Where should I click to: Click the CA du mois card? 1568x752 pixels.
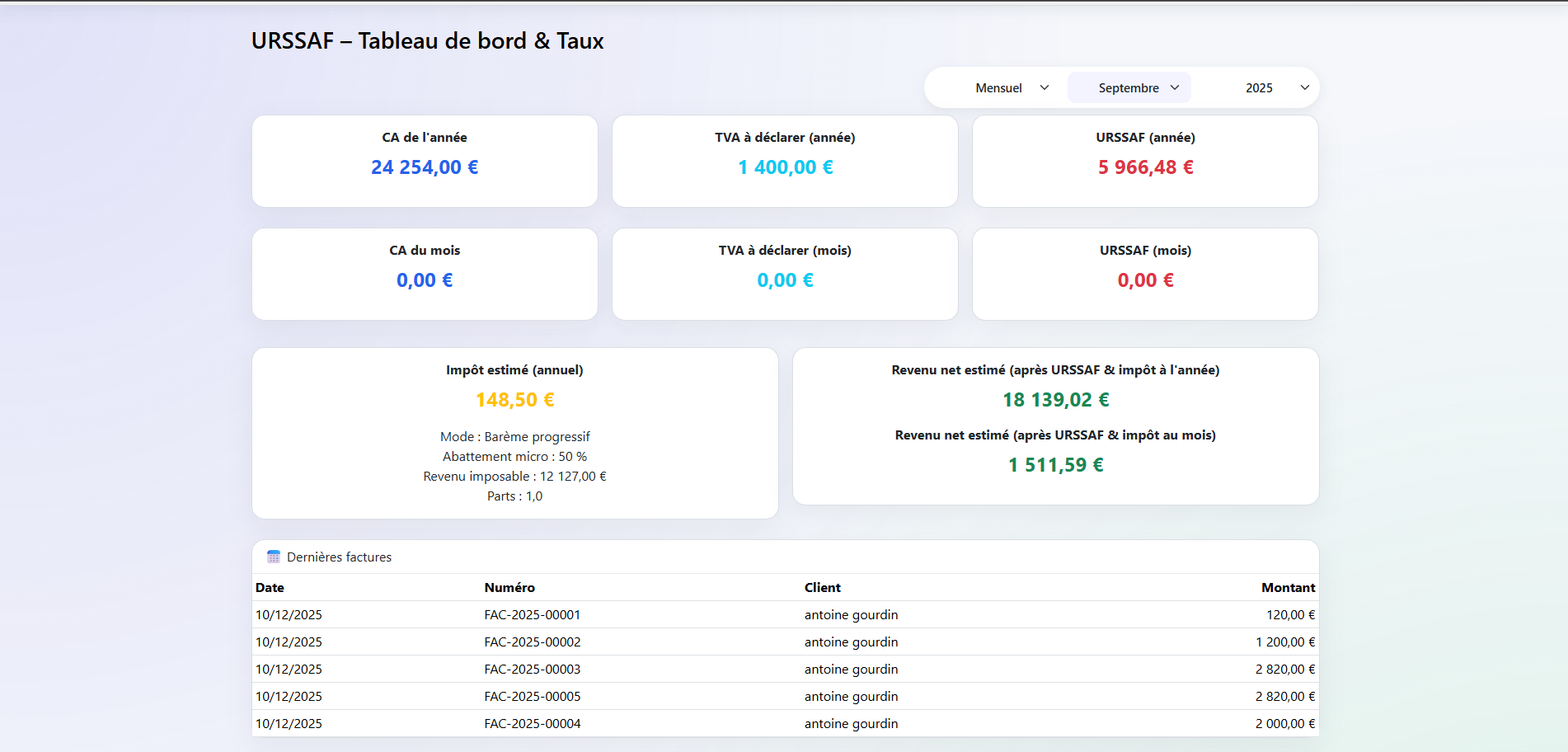[x=424, y=274]
